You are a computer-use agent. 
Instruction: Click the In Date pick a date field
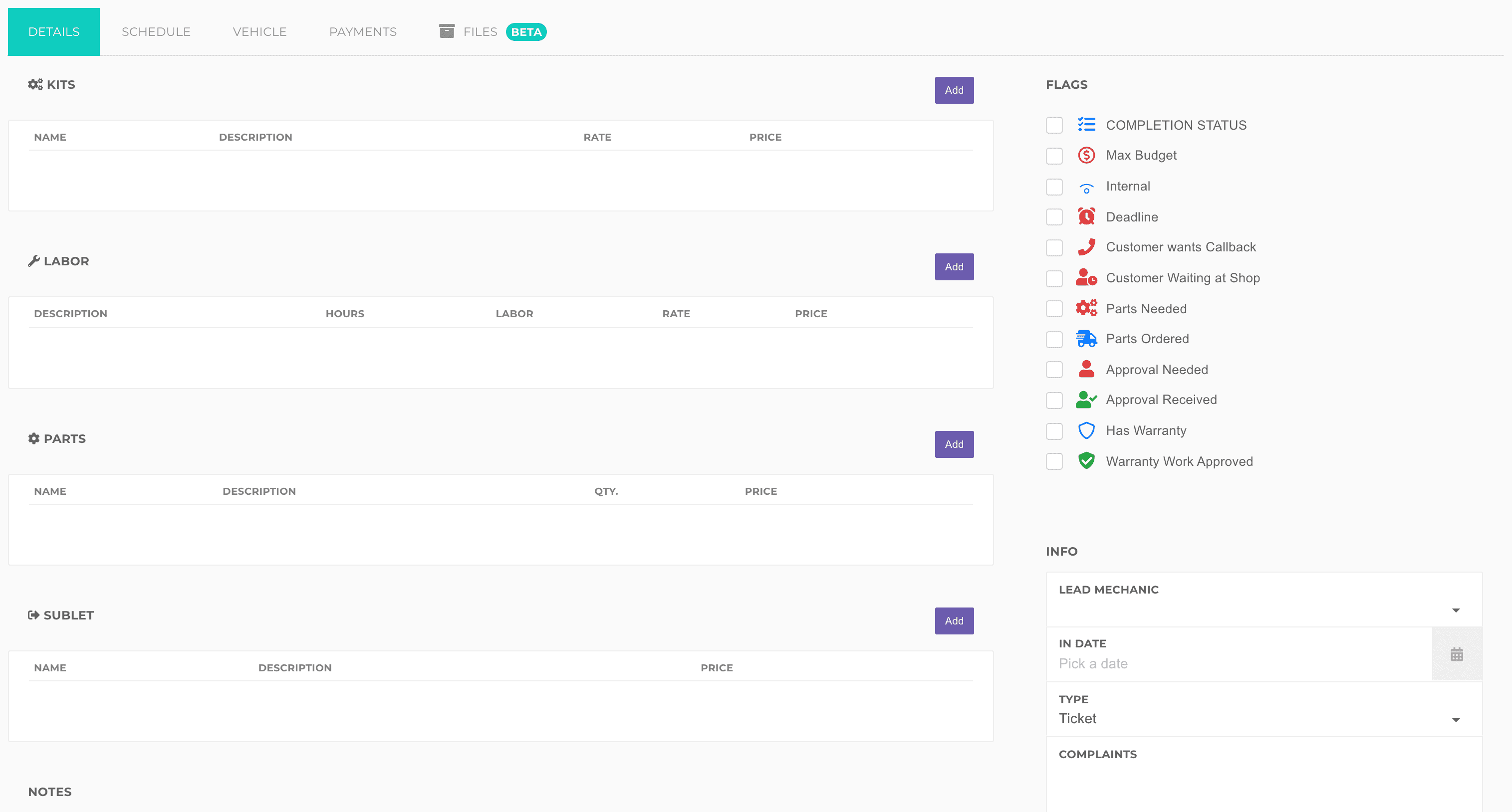[1239, 663]
